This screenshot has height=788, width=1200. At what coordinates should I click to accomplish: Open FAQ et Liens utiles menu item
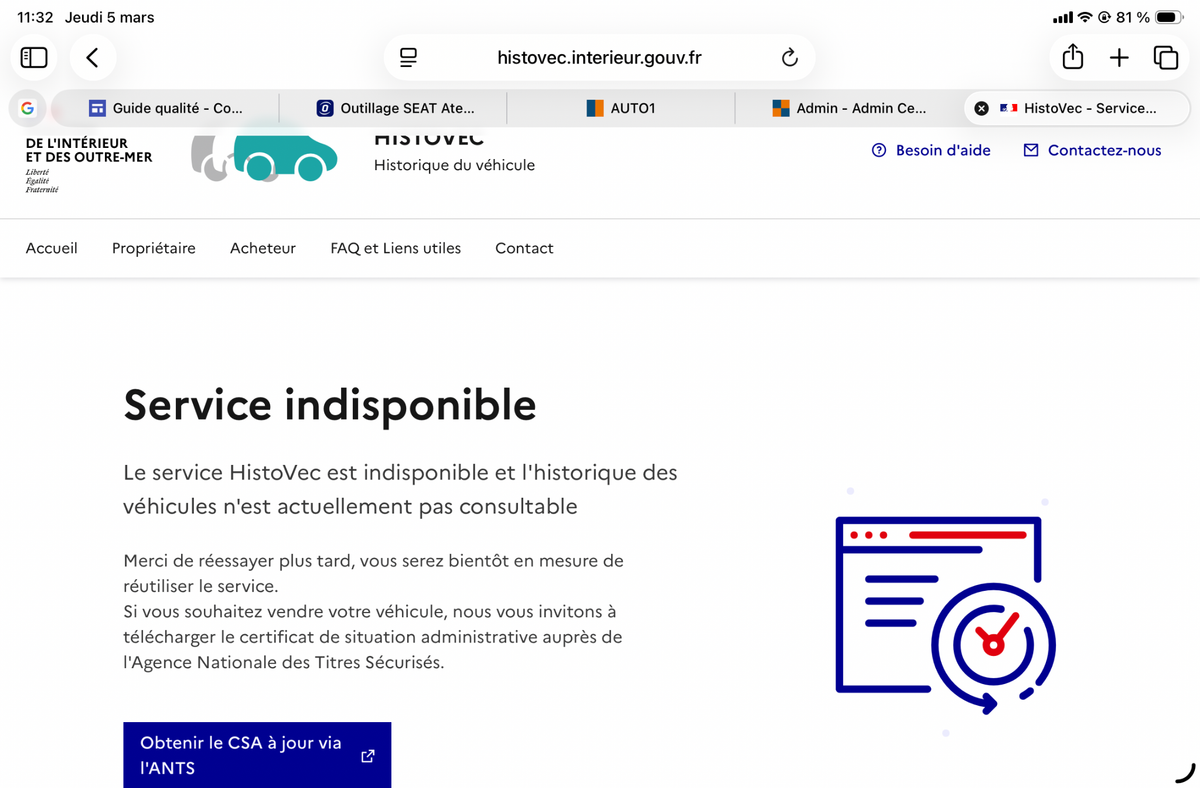click(x=395, y=248)
